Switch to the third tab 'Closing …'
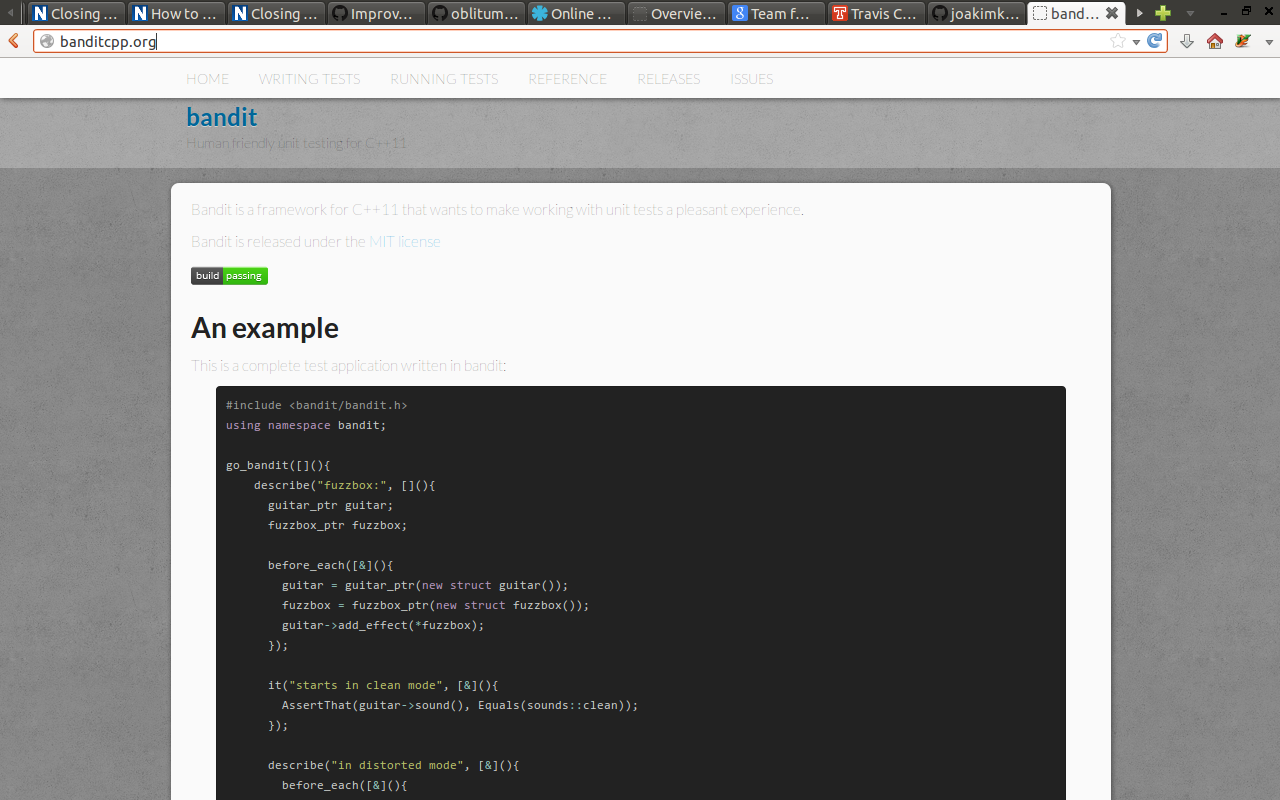Viewport: 1280px width, 800px height. coord(276,14)
